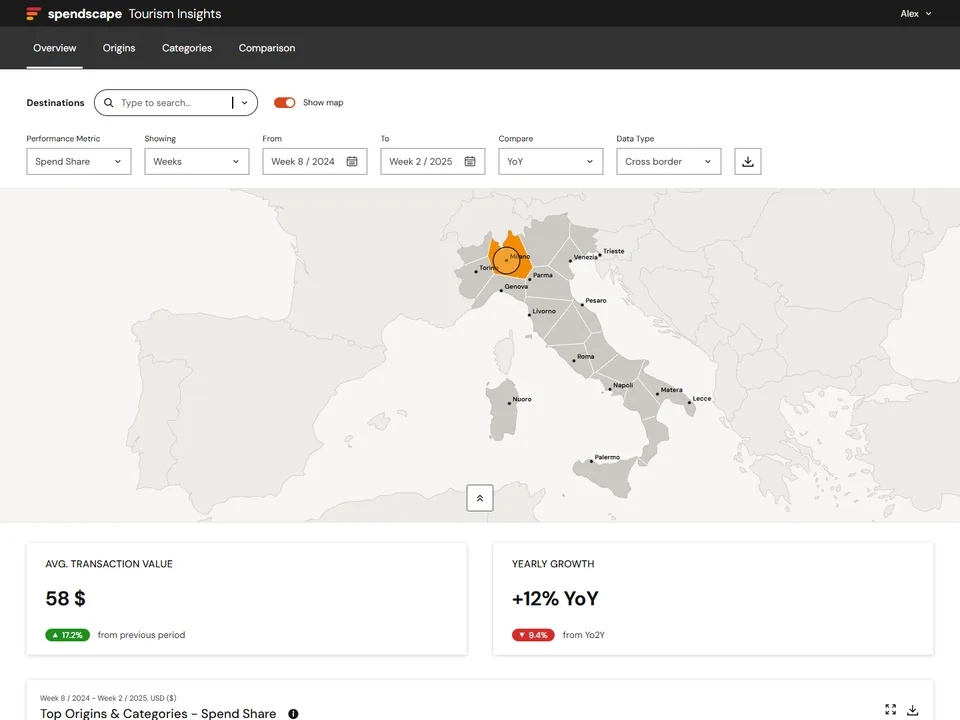Click the YEARLY GROWTH heading
This screenshot has width=960, height=720.
point(553,564)
